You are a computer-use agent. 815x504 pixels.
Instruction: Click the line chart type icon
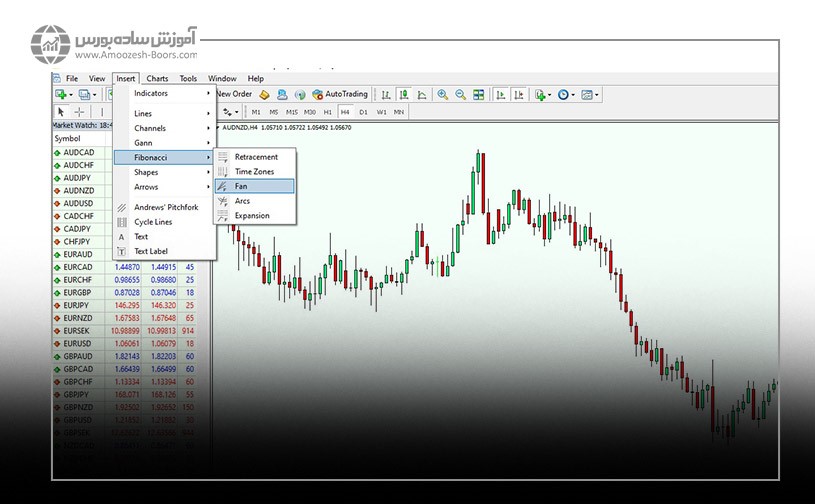[422, 95]
